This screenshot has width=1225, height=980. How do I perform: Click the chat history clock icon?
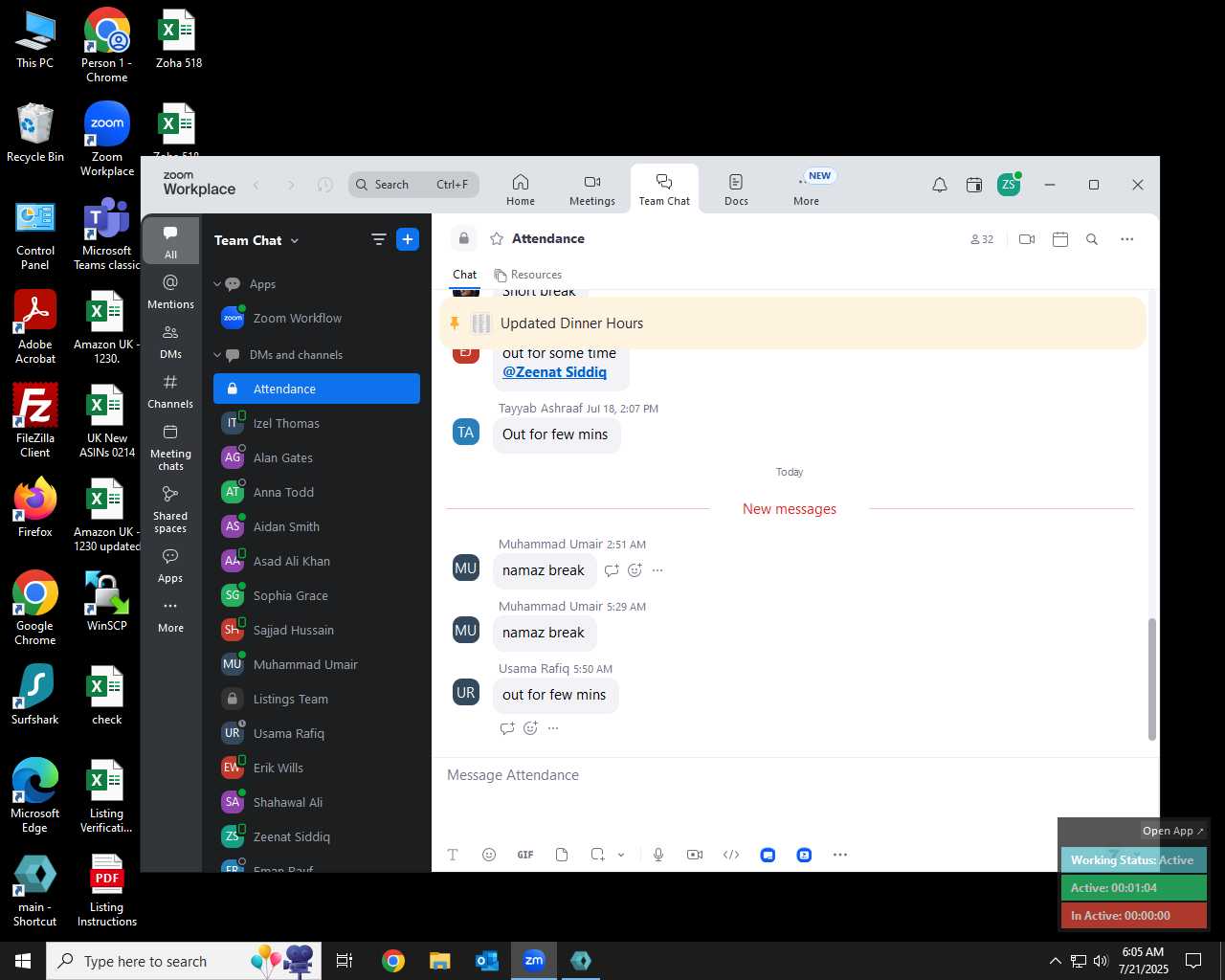[325, 185]
